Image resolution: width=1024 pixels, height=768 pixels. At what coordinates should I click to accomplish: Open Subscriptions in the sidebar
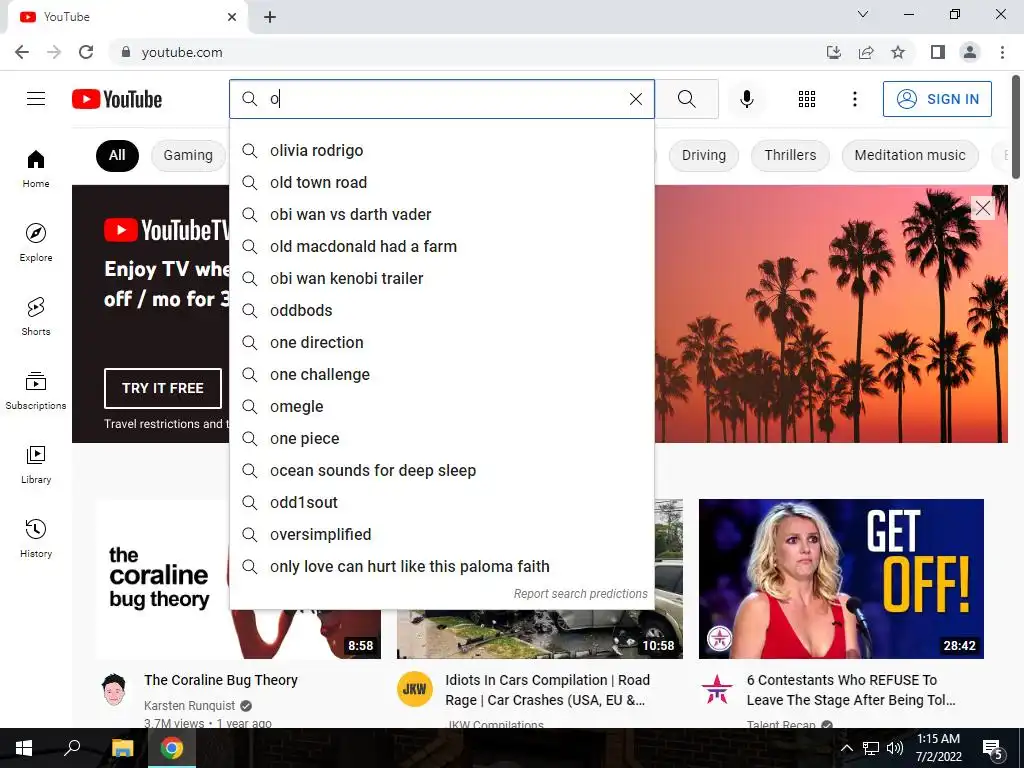coord(36,391)
